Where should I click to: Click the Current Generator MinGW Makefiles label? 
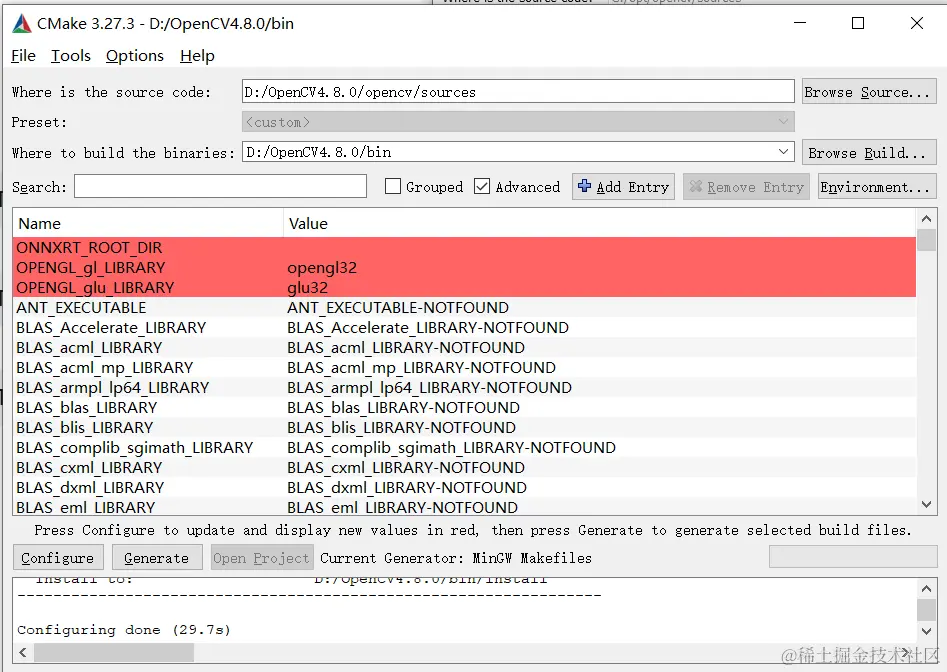click(x=456, y=558)
